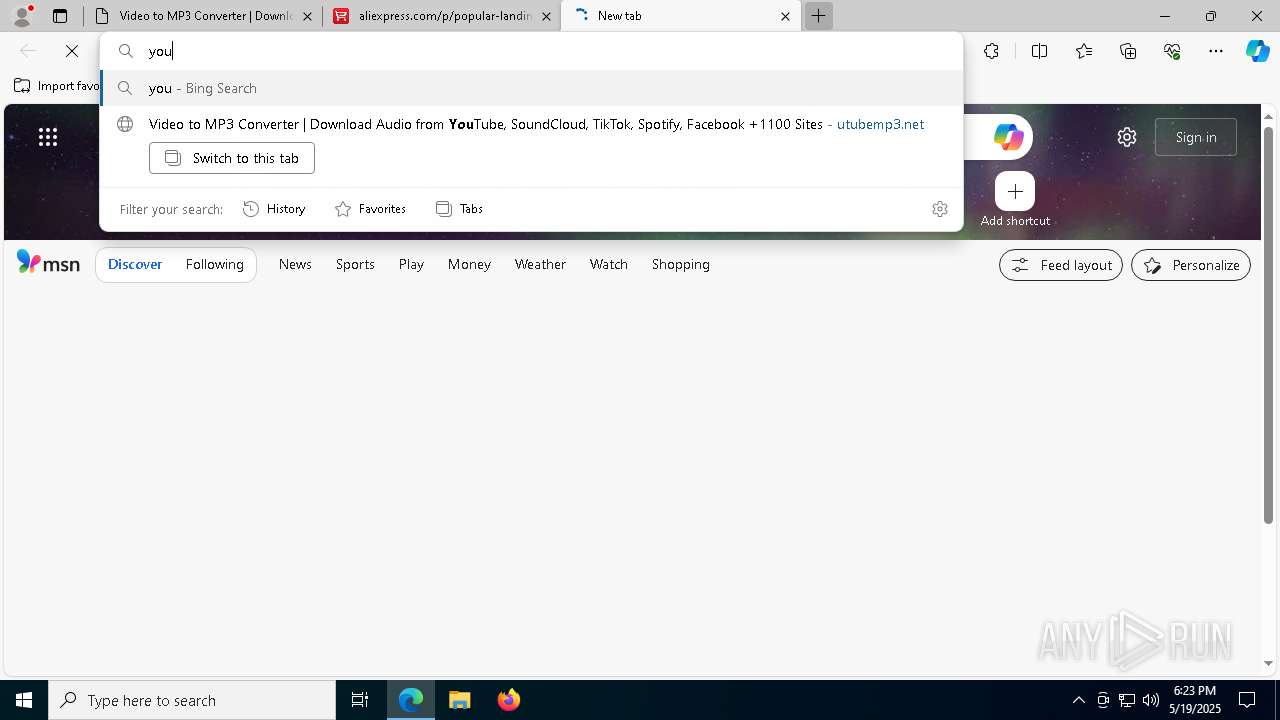Open the tab actions menu icon
The image size is (1280, 720).
tap(60, 16)
